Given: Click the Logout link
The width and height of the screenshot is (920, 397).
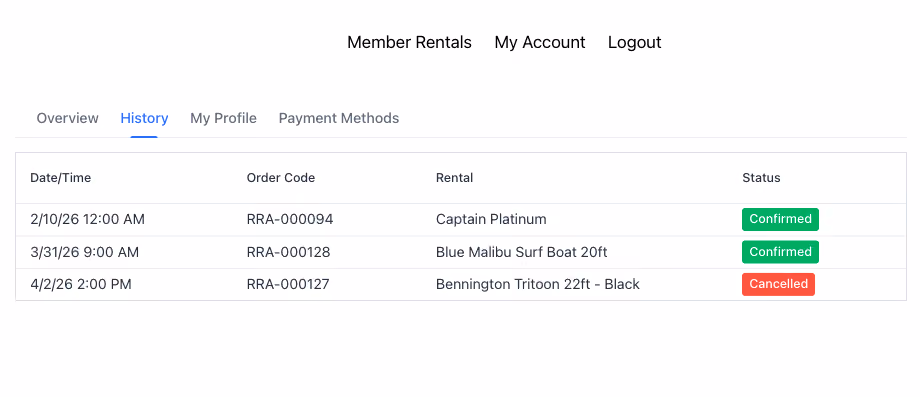Looking at the screenshot, I should [634, 42].
